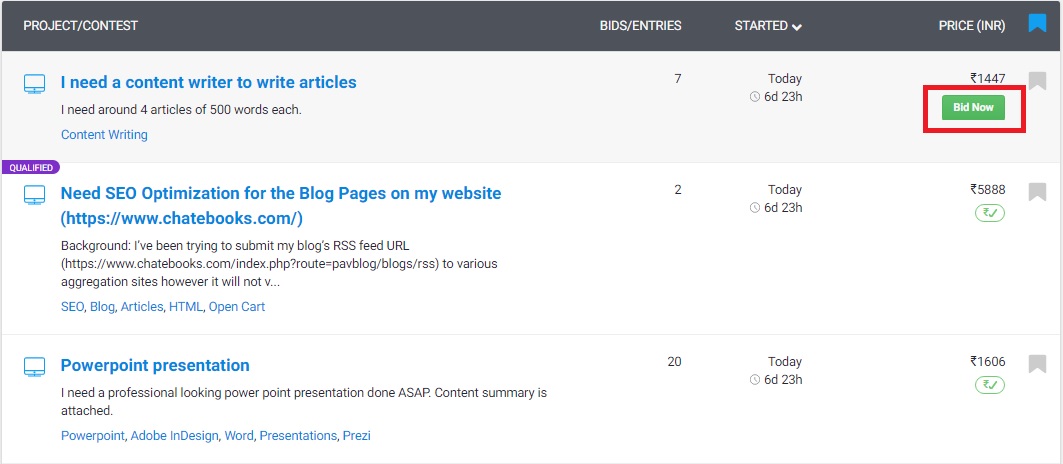Select the Content Writing skill tag

[x=104, y=134]
